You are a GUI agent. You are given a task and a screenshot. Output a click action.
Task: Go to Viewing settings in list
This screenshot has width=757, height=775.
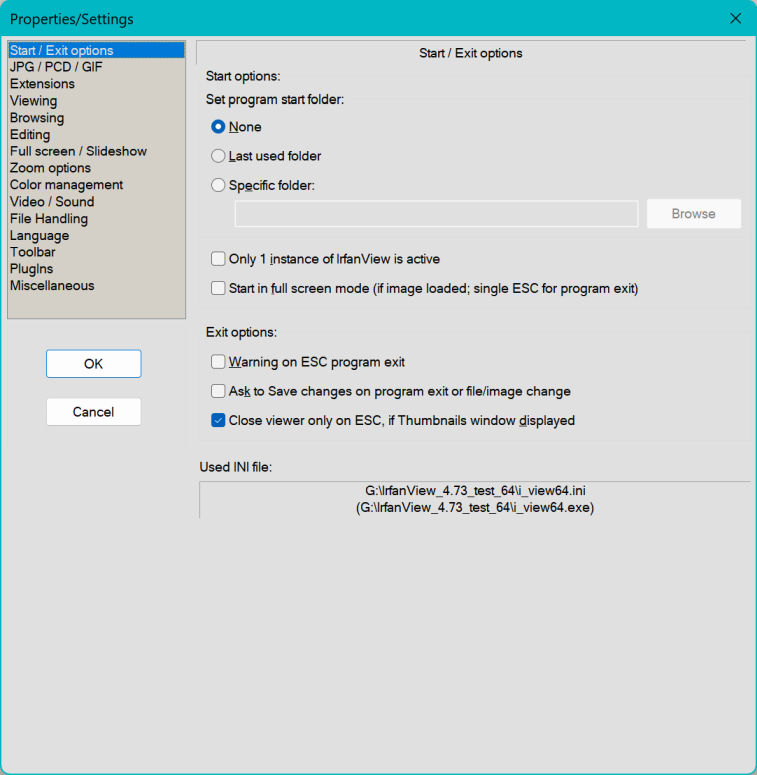click(x=33, y=101)
